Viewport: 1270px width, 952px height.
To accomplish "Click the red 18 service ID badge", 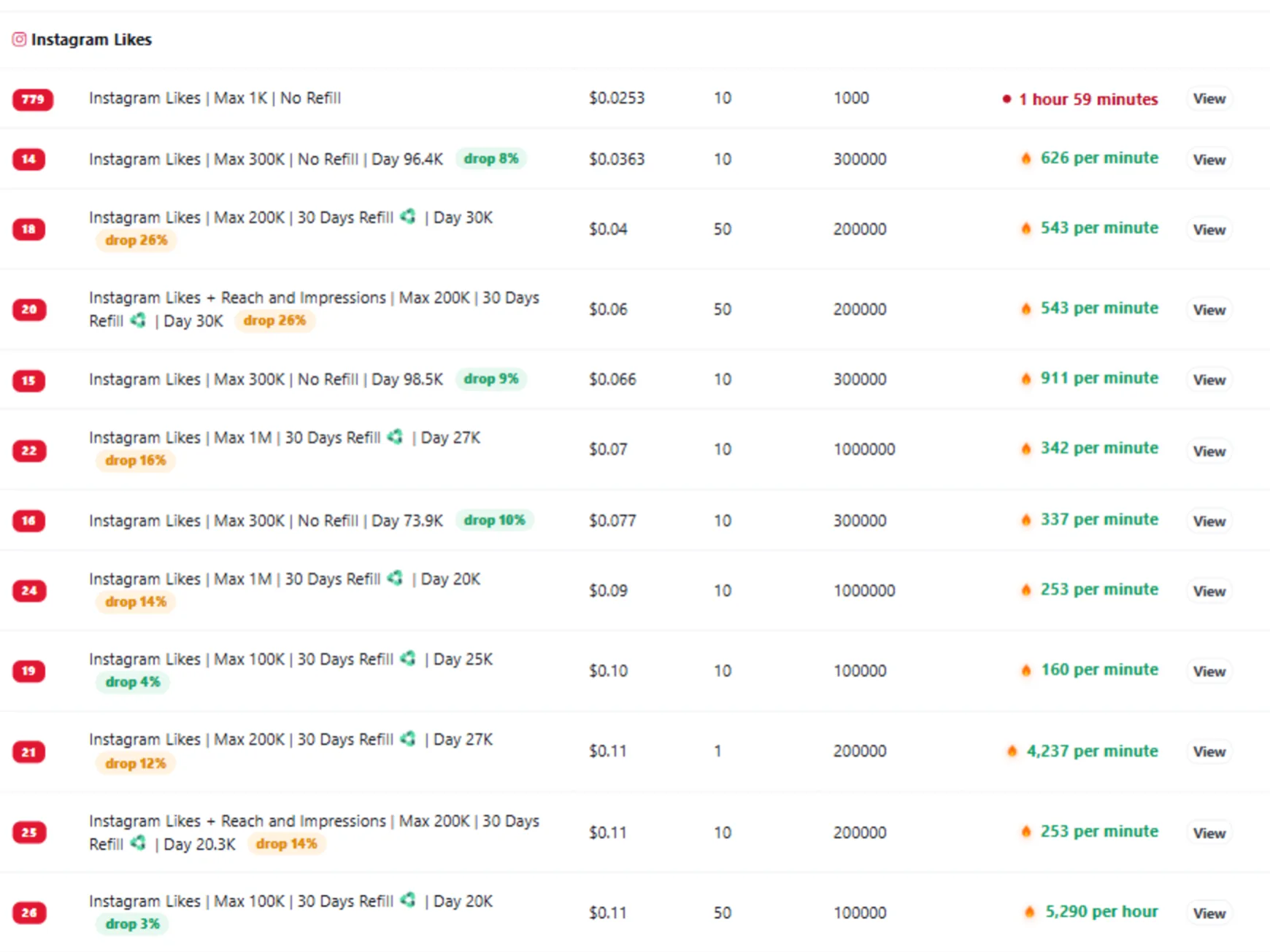I will coord(28,229).
